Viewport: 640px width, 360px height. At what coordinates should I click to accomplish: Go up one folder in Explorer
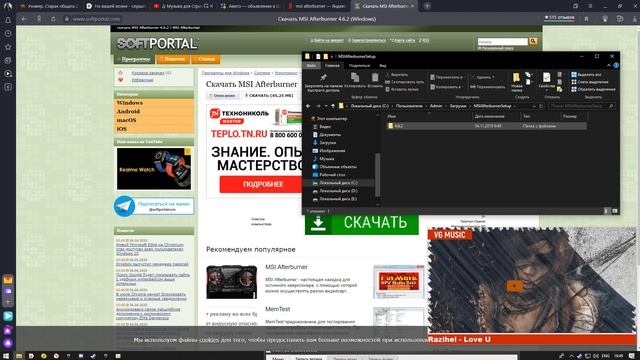pos(333,106)
